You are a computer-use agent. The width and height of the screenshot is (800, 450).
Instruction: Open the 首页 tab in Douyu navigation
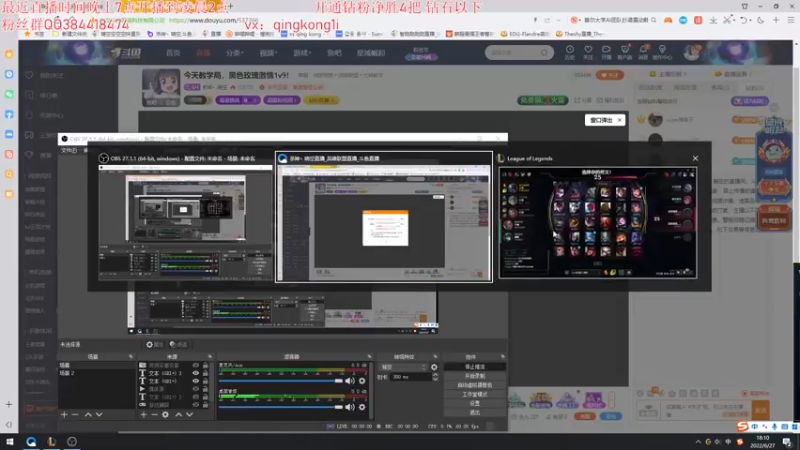(x=173, y=53)
